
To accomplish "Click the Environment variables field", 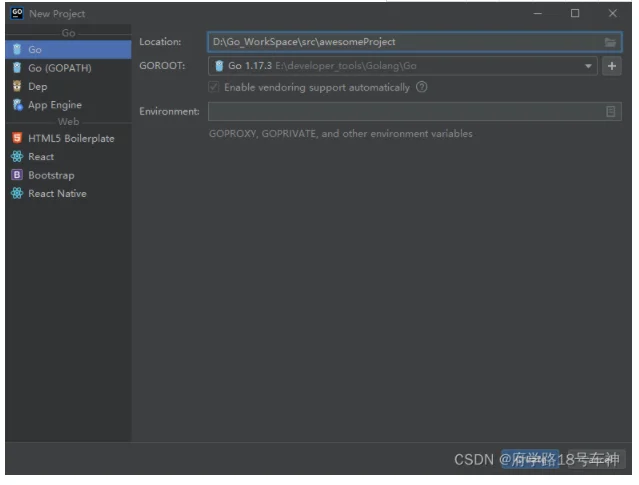I will coord(415,111).
